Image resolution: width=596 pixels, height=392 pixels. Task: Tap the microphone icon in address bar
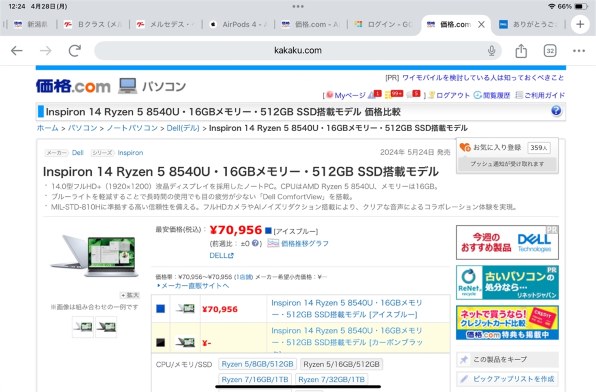(x=491, y=51)
